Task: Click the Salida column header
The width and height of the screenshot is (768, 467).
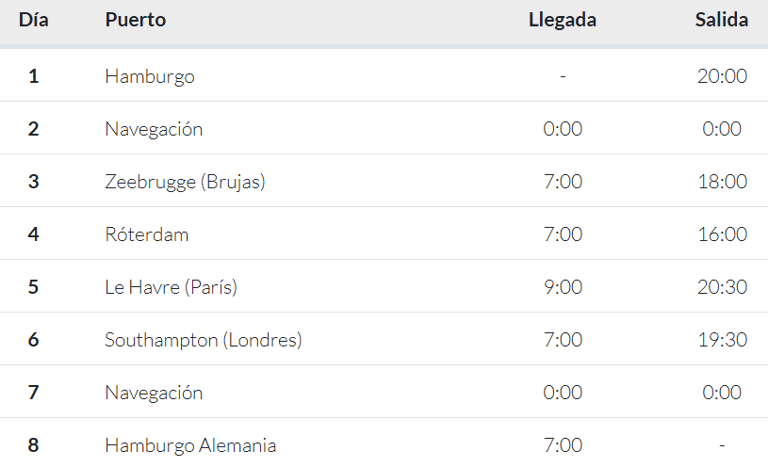Action: point(721,20)
